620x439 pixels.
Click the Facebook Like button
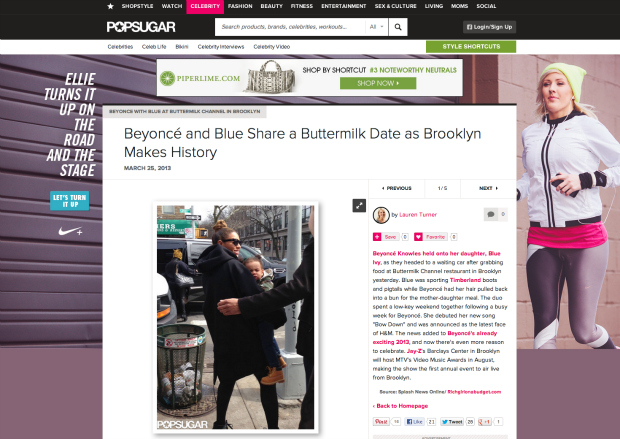tap(415, 422)
